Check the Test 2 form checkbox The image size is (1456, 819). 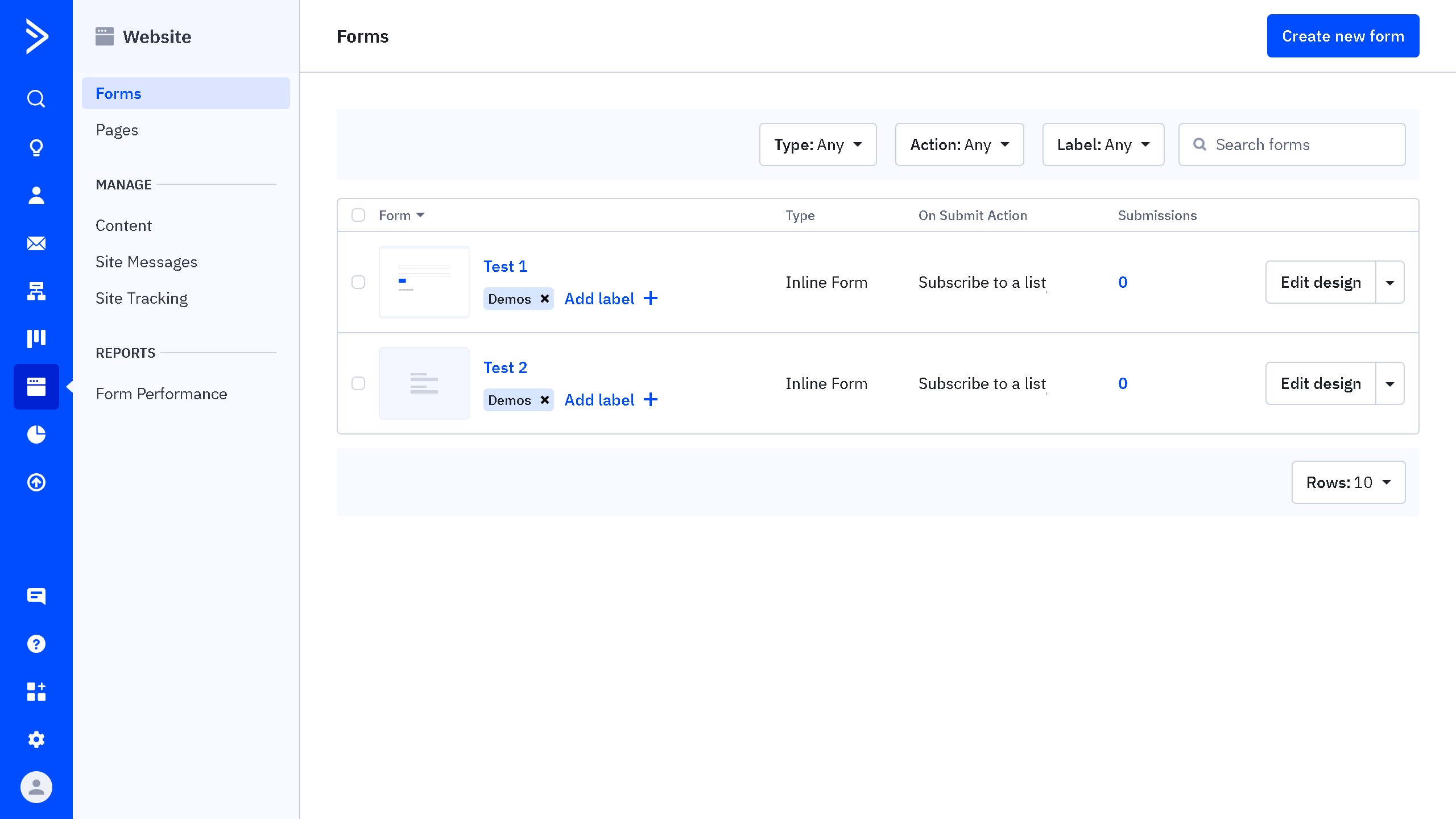[358, 383]
